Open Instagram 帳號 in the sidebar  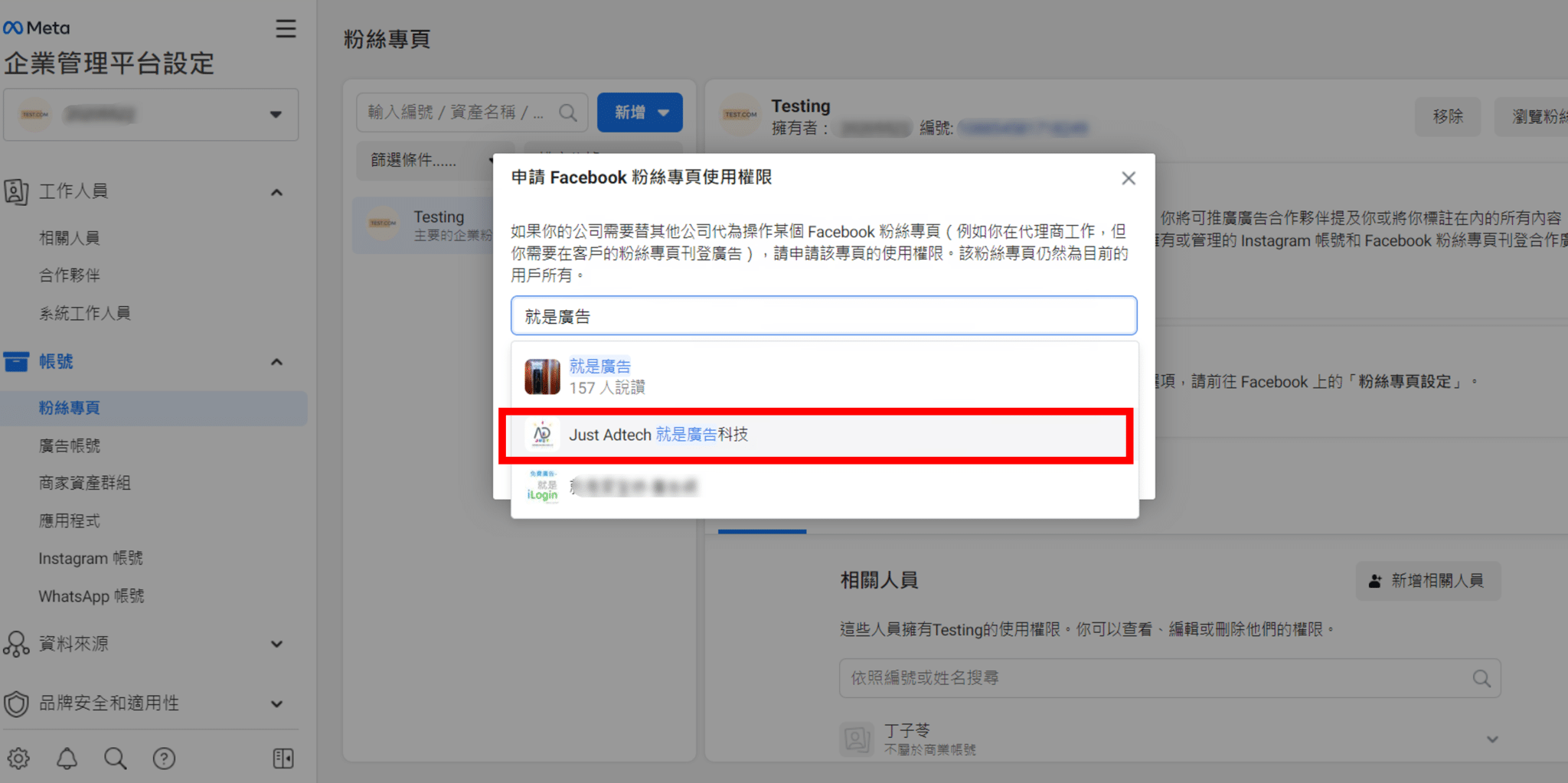91,559
